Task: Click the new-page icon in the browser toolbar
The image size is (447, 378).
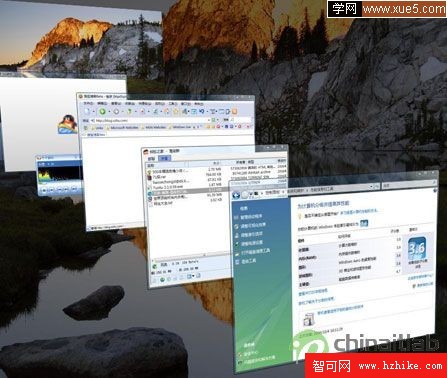Action: point(87,111)
